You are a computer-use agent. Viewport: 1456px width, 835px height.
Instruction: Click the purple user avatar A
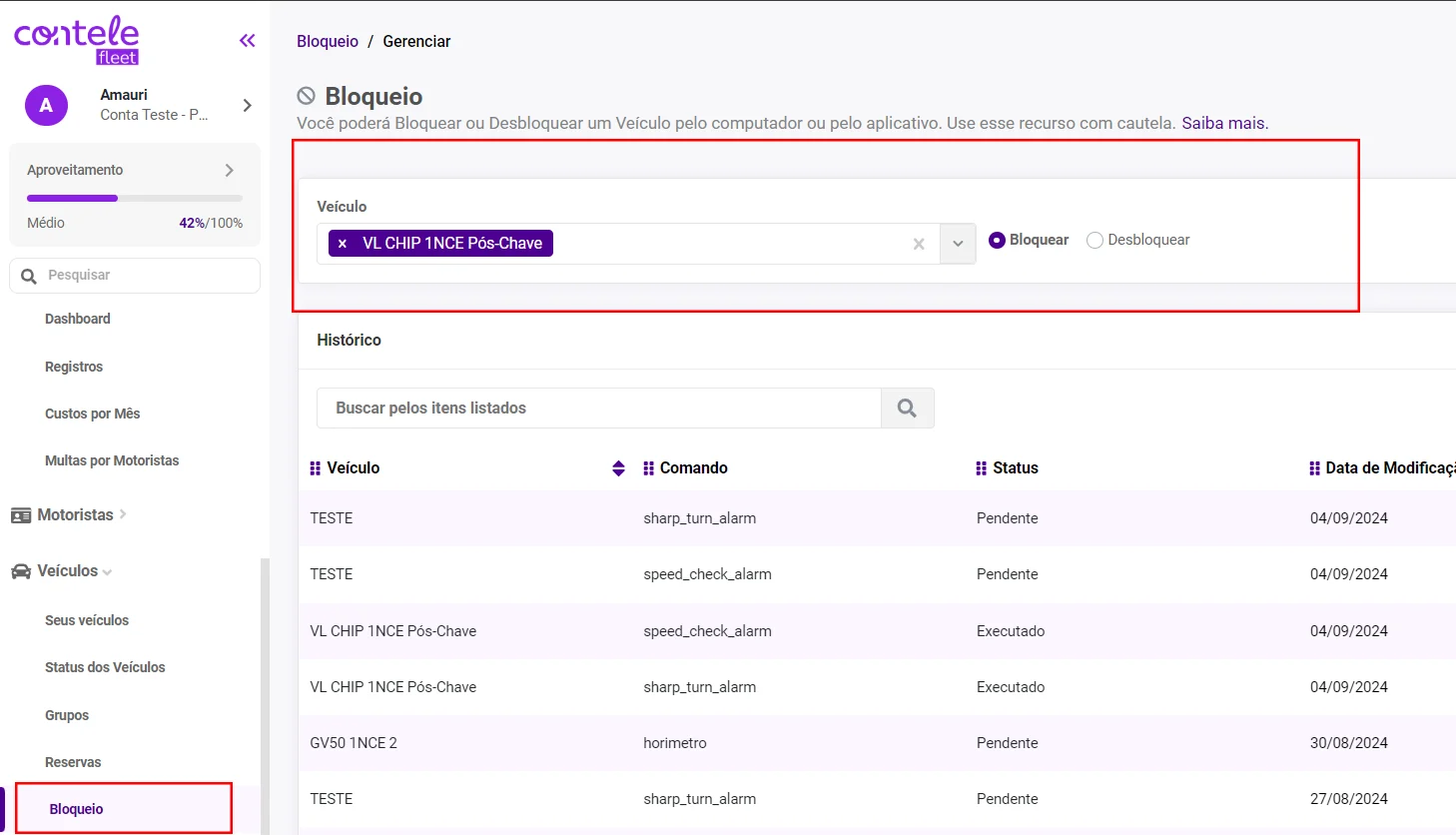point(46,105)
